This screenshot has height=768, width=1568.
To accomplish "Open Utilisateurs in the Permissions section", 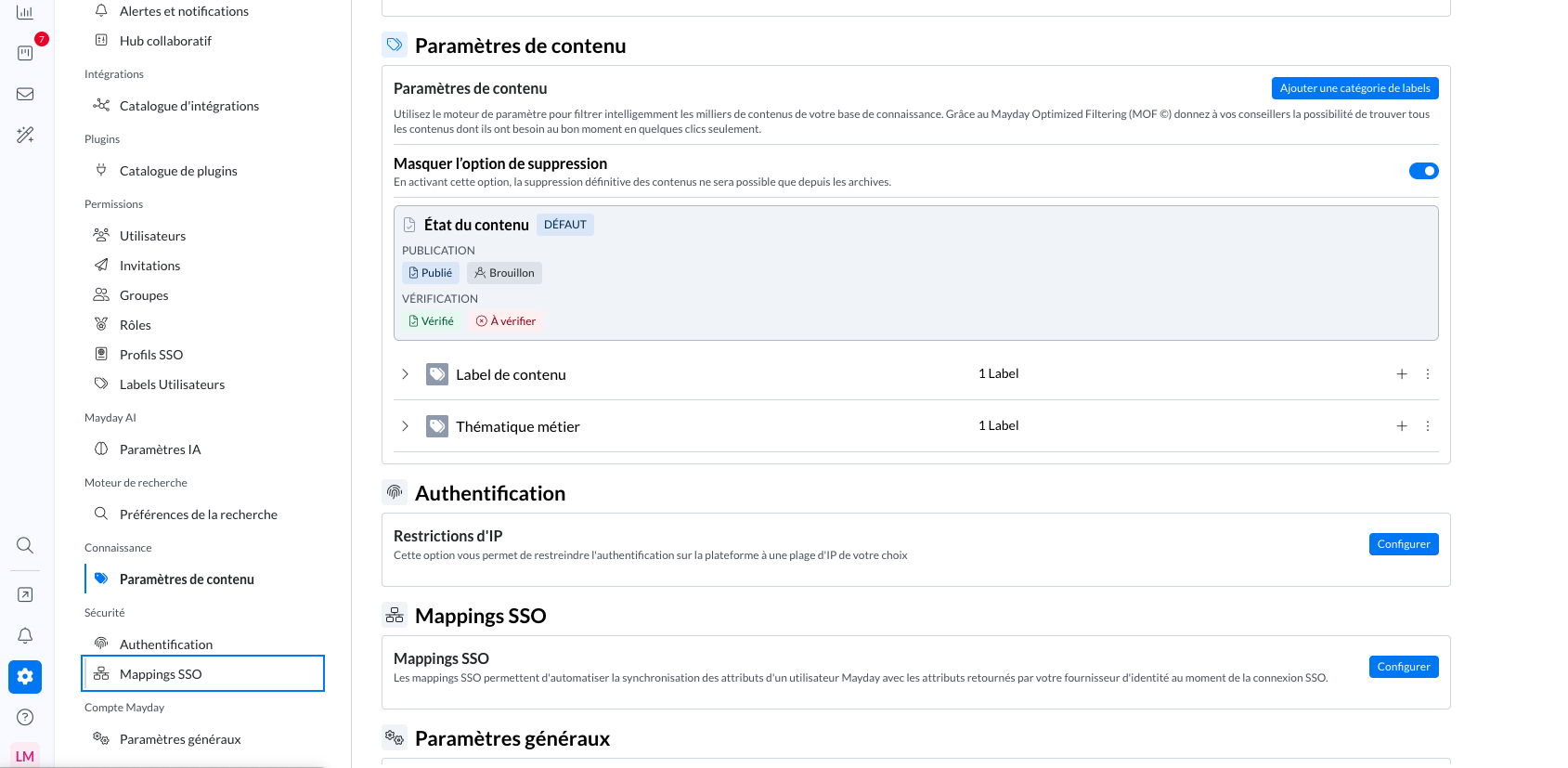I will point(152,236).
